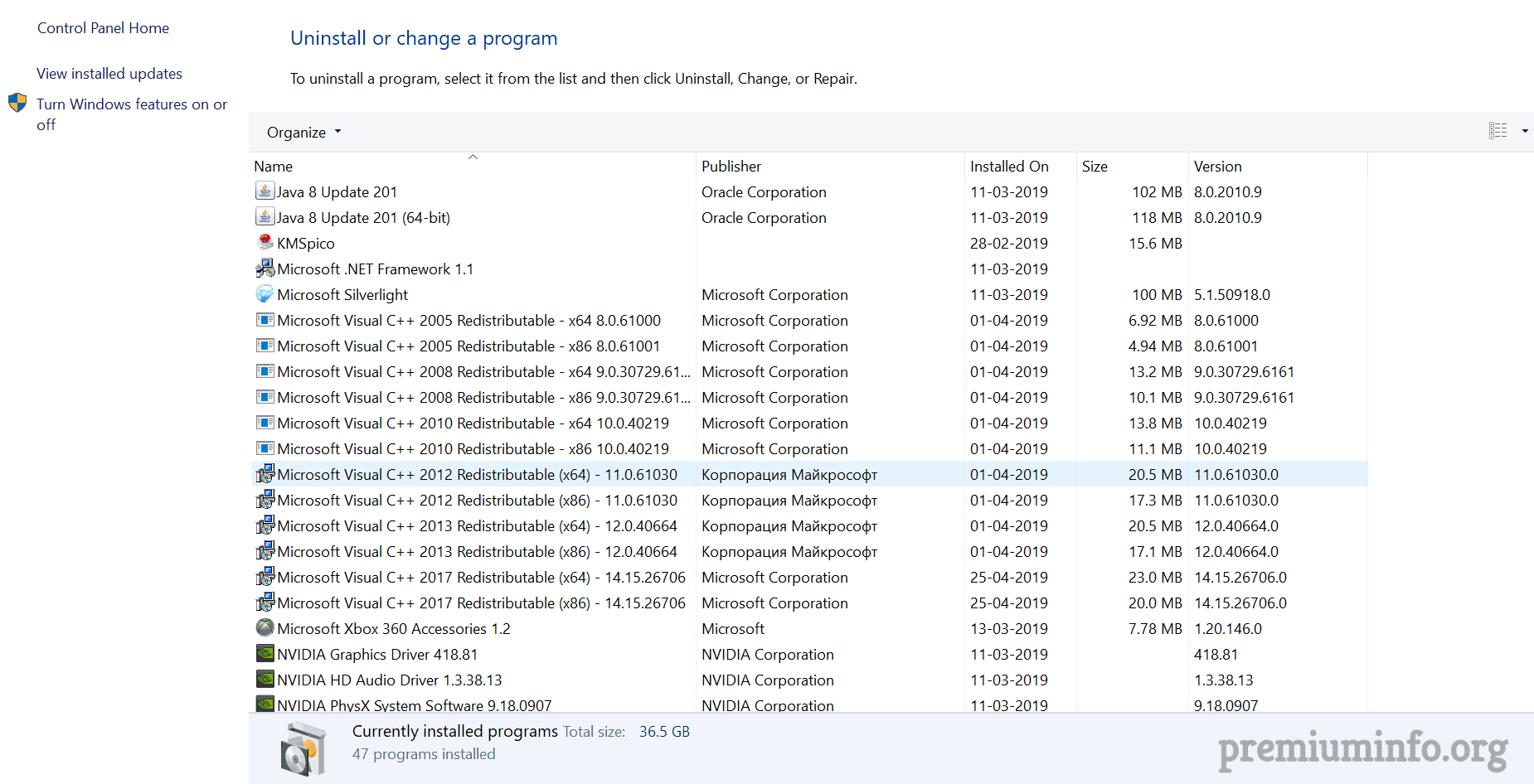
Task: Click the shield icon beside Windows features
Action: [x=17, y=103]
